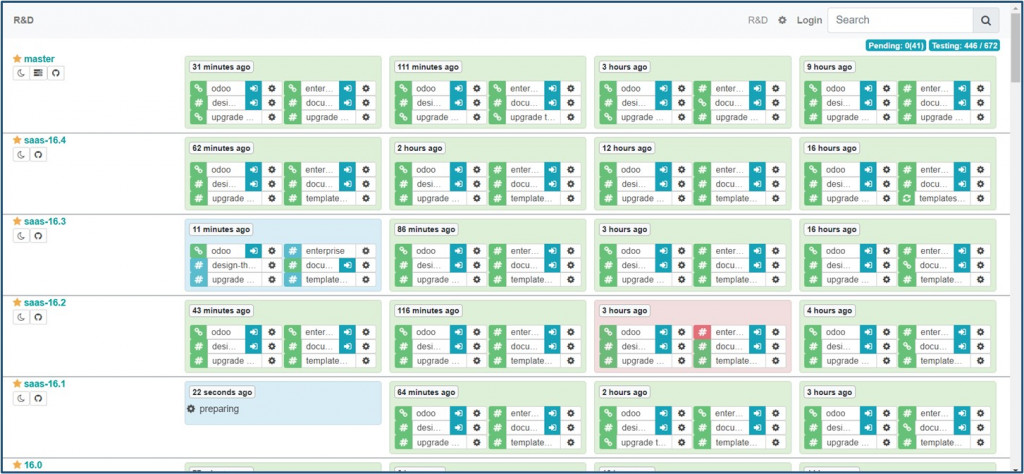Click the GitHub icon under saas-16.1
Image resolution: width=1024 pixels, height=474 pixels.
click(39, 398)
